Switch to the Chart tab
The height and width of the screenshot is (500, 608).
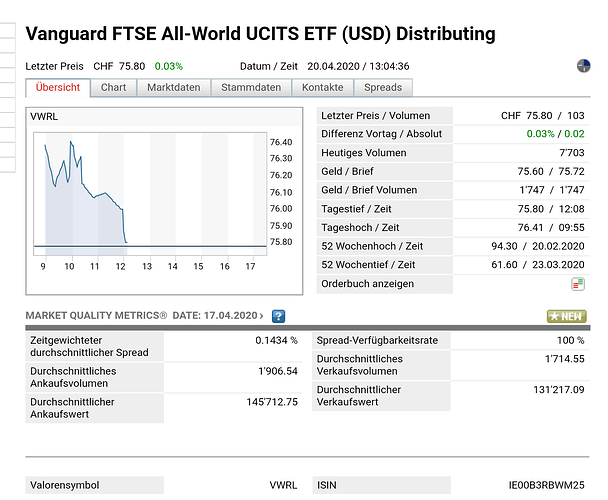coord(114,88)
